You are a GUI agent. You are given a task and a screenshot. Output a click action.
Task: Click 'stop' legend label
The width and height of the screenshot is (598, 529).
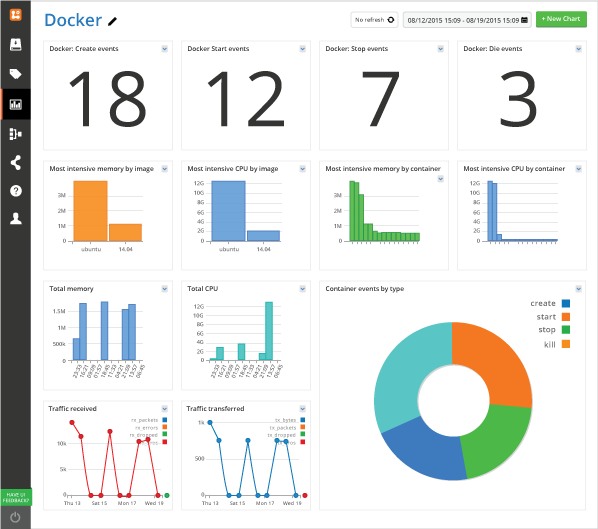pos(547,330)
